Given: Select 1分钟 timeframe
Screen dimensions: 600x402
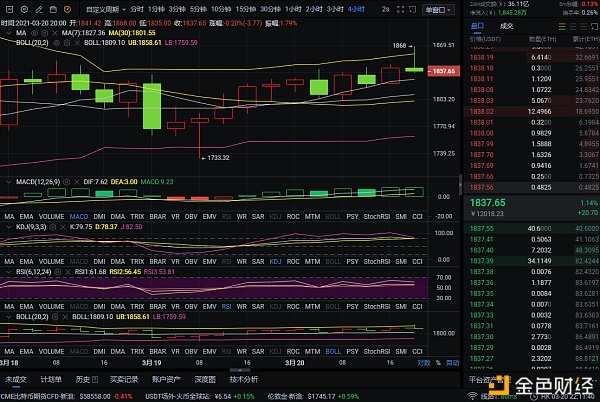Looking at the screenshot, I should click(x=156, y=9).
